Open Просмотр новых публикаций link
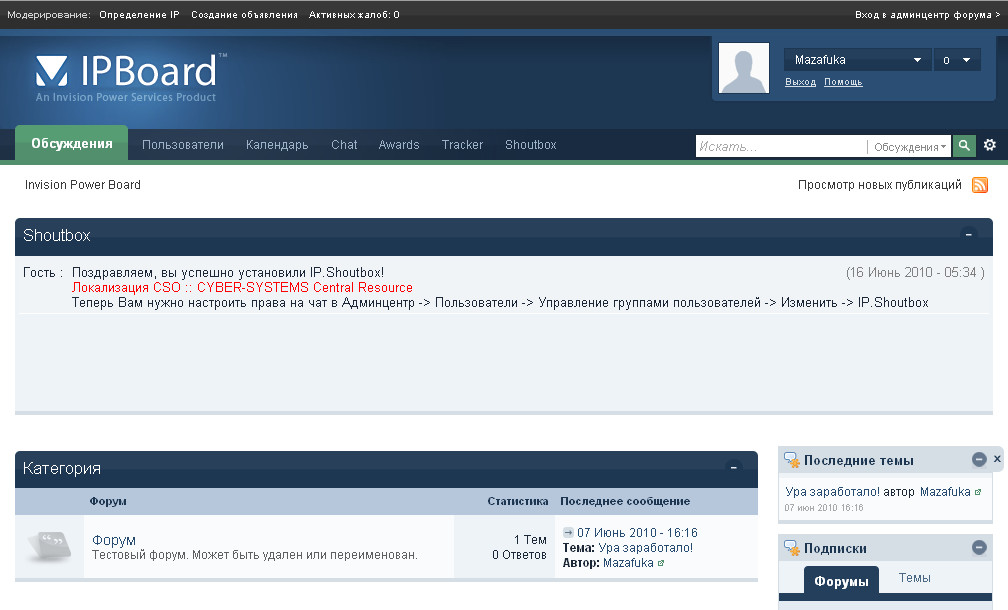The height and width of the screenshot is (610, 1008). 879,184
